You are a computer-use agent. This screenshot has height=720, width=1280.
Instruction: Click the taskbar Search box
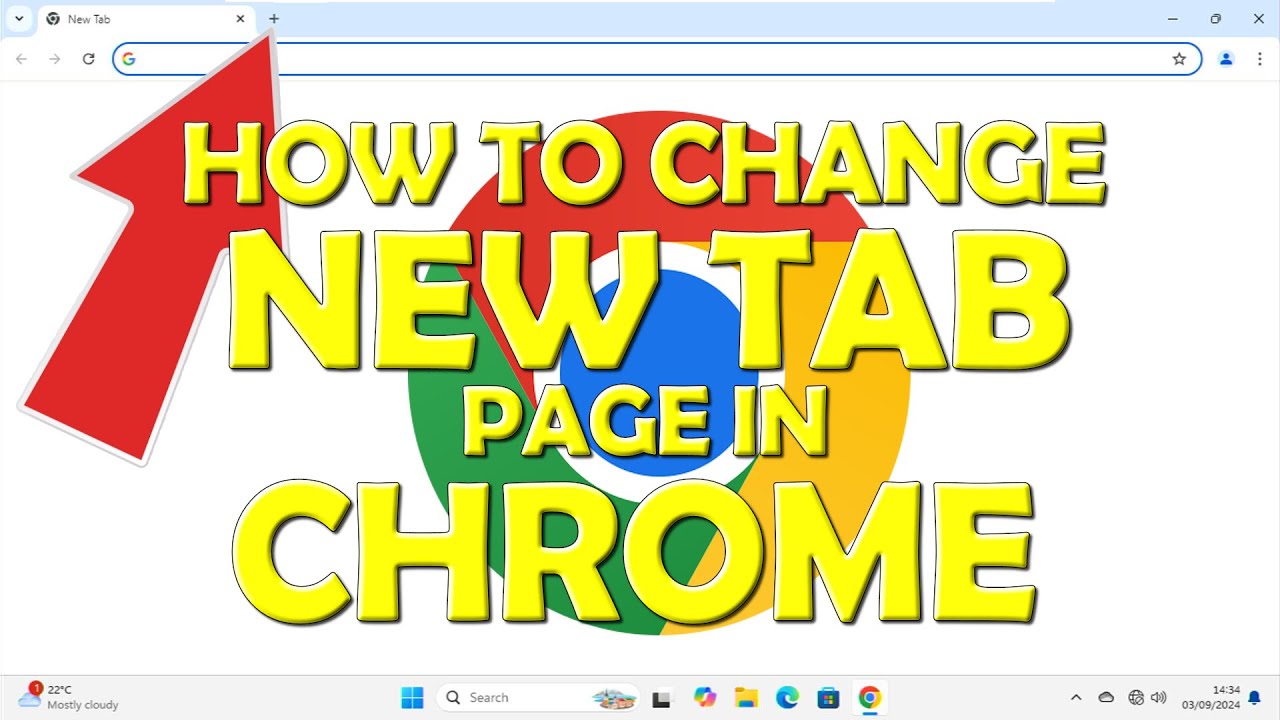point(538,697)
